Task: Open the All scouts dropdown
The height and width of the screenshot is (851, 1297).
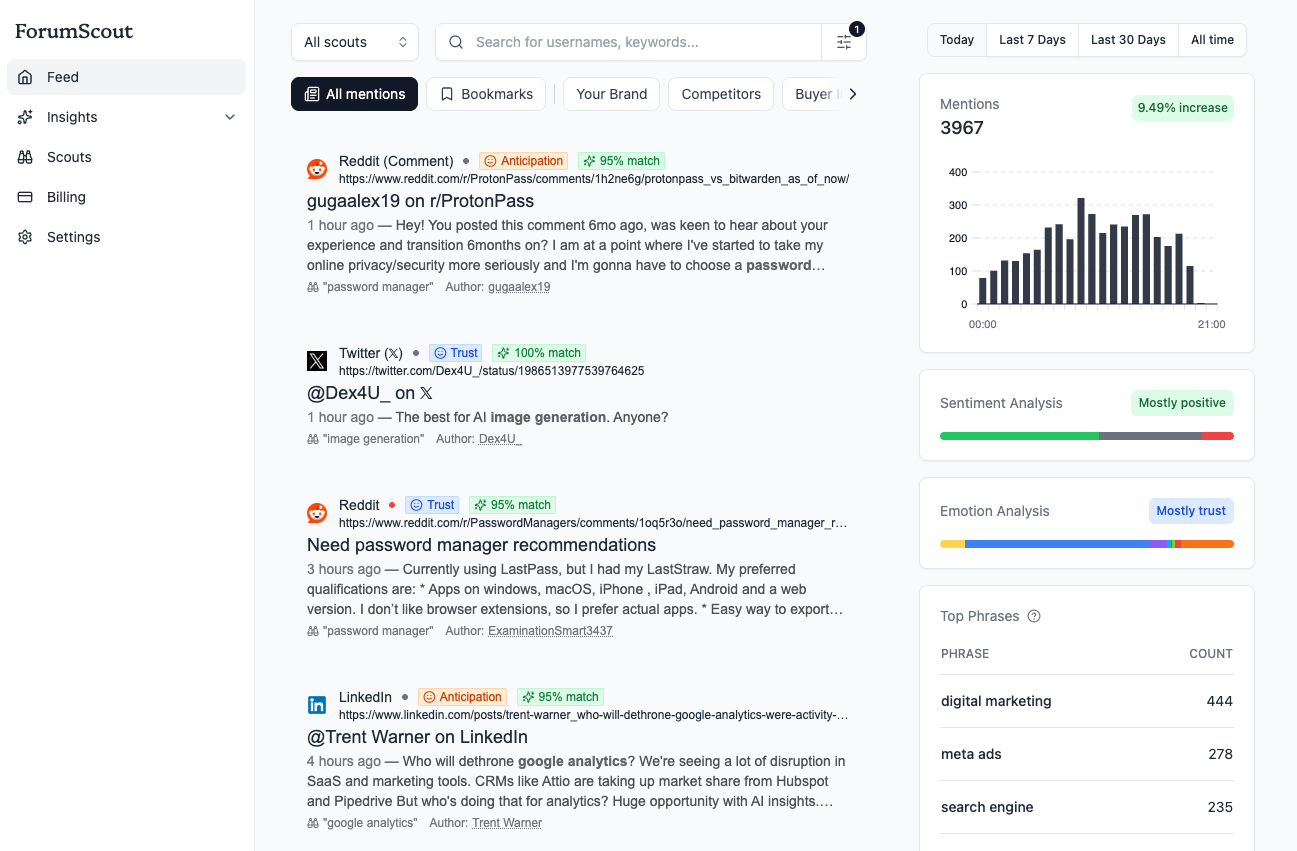Action: [x=355, y=42]
